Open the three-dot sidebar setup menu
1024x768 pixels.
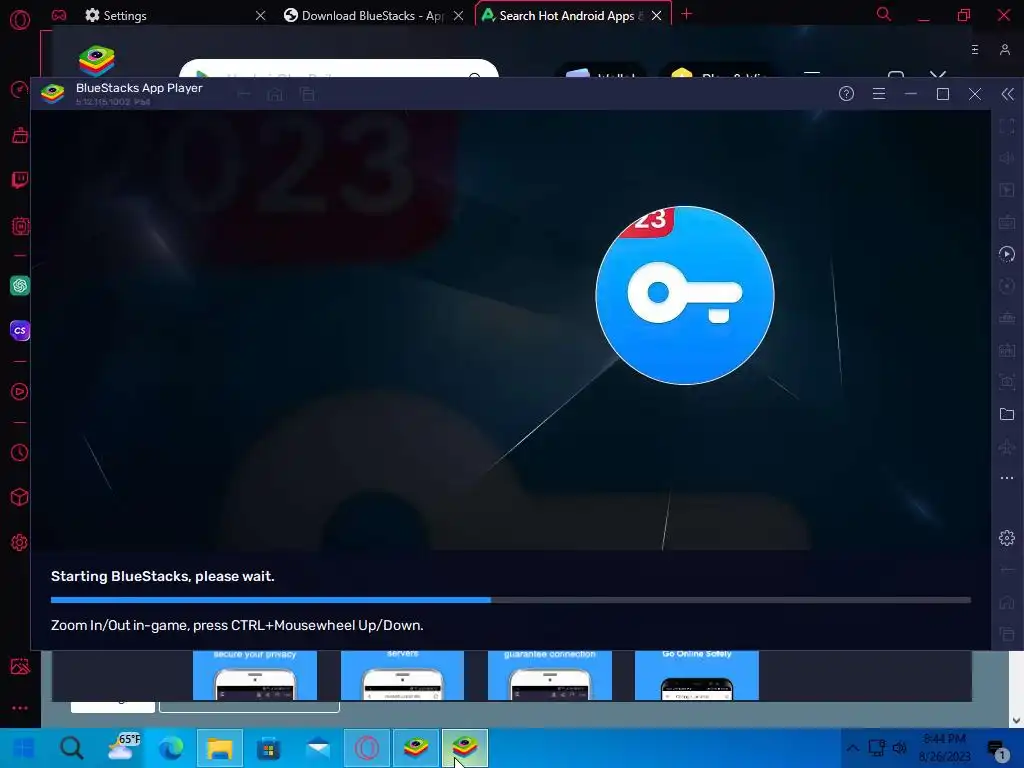(x=20, y=708)
